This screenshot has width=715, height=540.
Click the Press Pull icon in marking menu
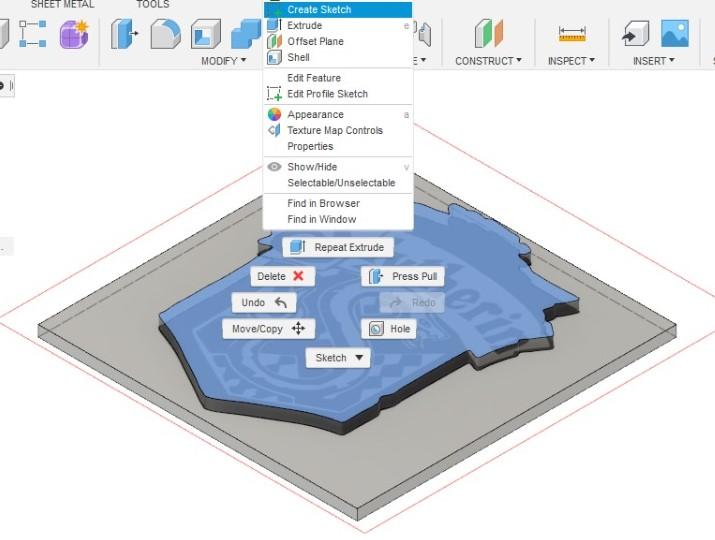375,276
